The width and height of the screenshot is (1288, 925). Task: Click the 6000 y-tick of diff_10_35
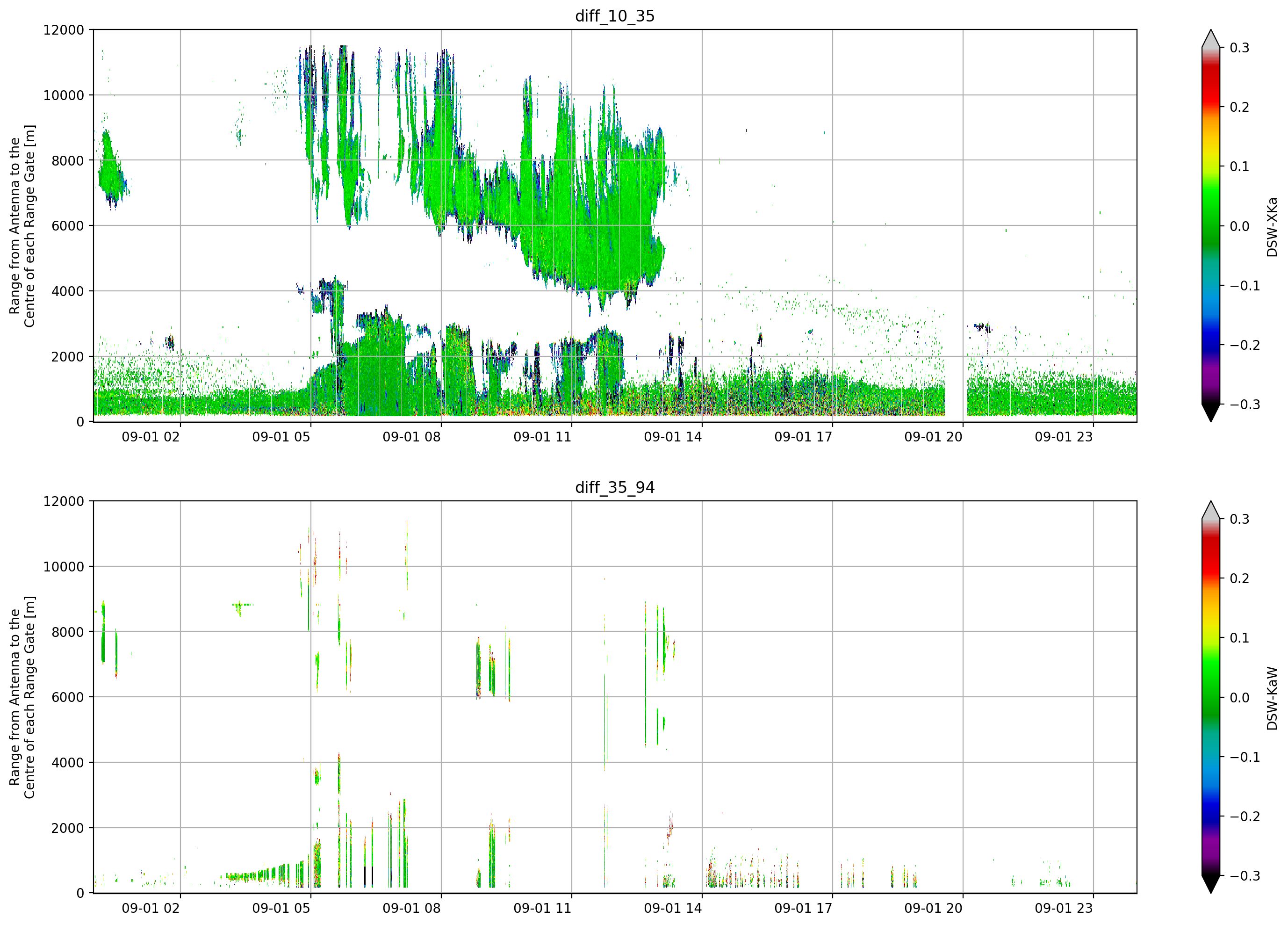point(68,226)
